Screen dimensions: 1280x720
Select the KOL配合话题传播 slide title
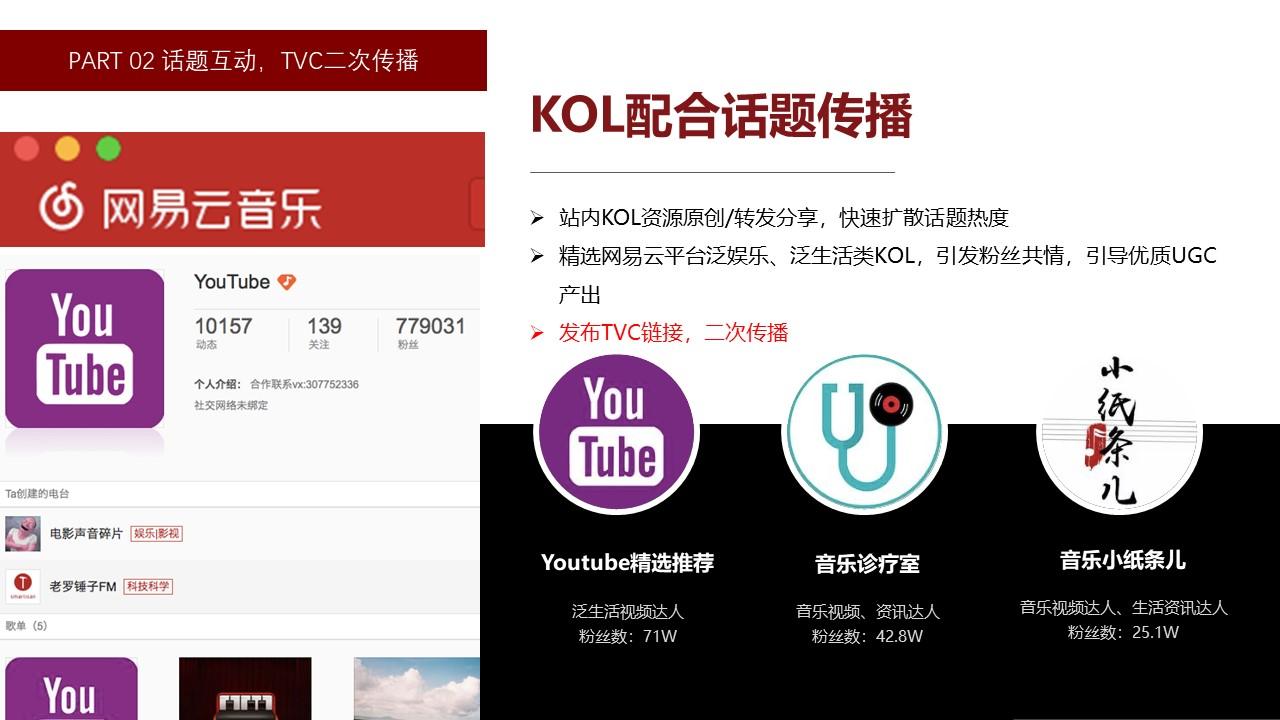721,116
